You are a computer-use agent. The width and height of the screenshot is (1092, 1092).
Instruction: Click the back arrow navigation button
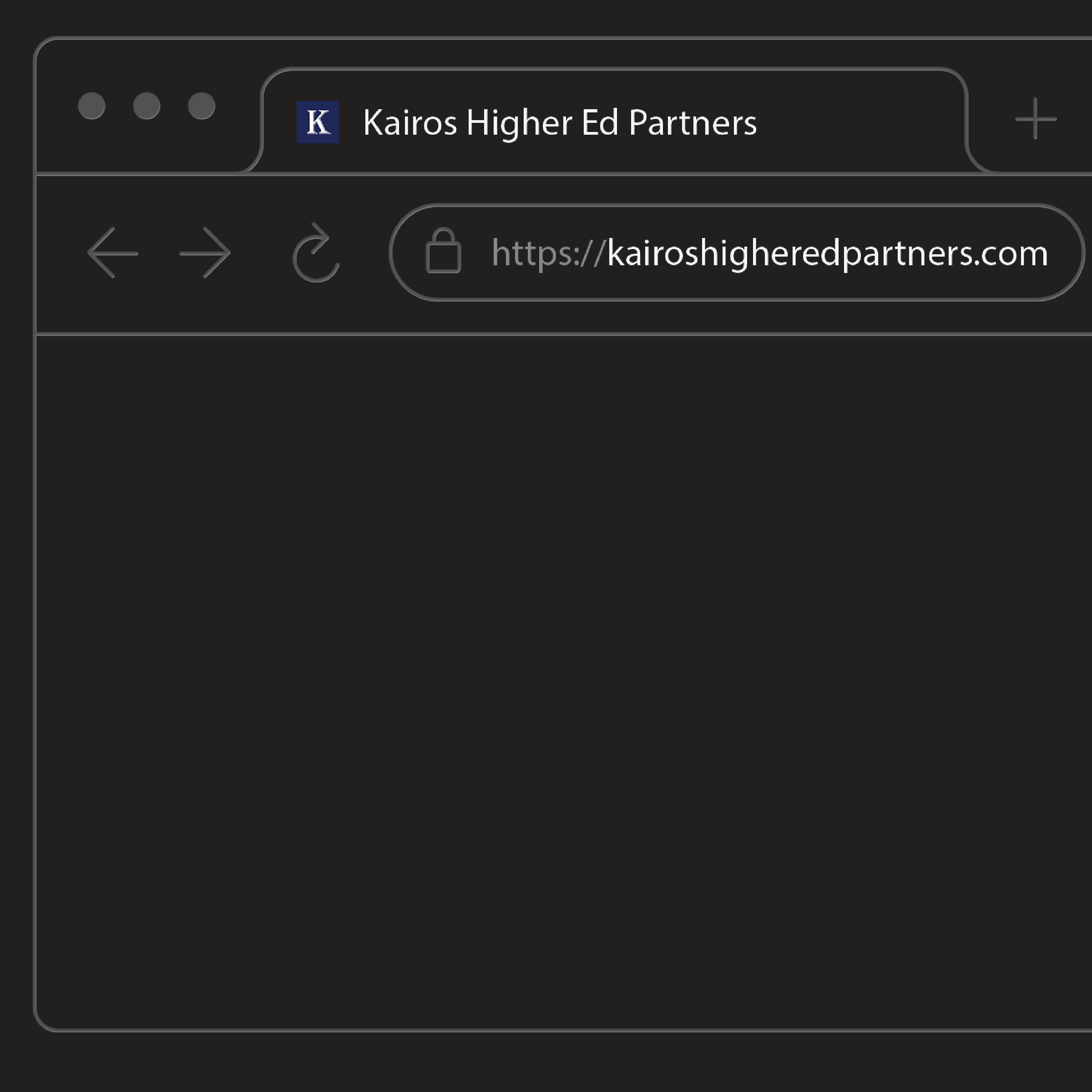[x=113, y=253]
